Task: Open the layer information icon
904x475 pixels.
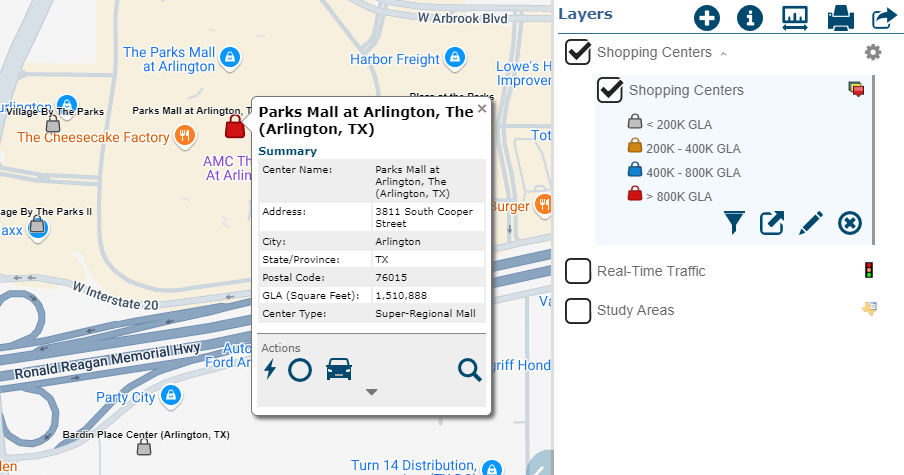Action: click(750, 18)
